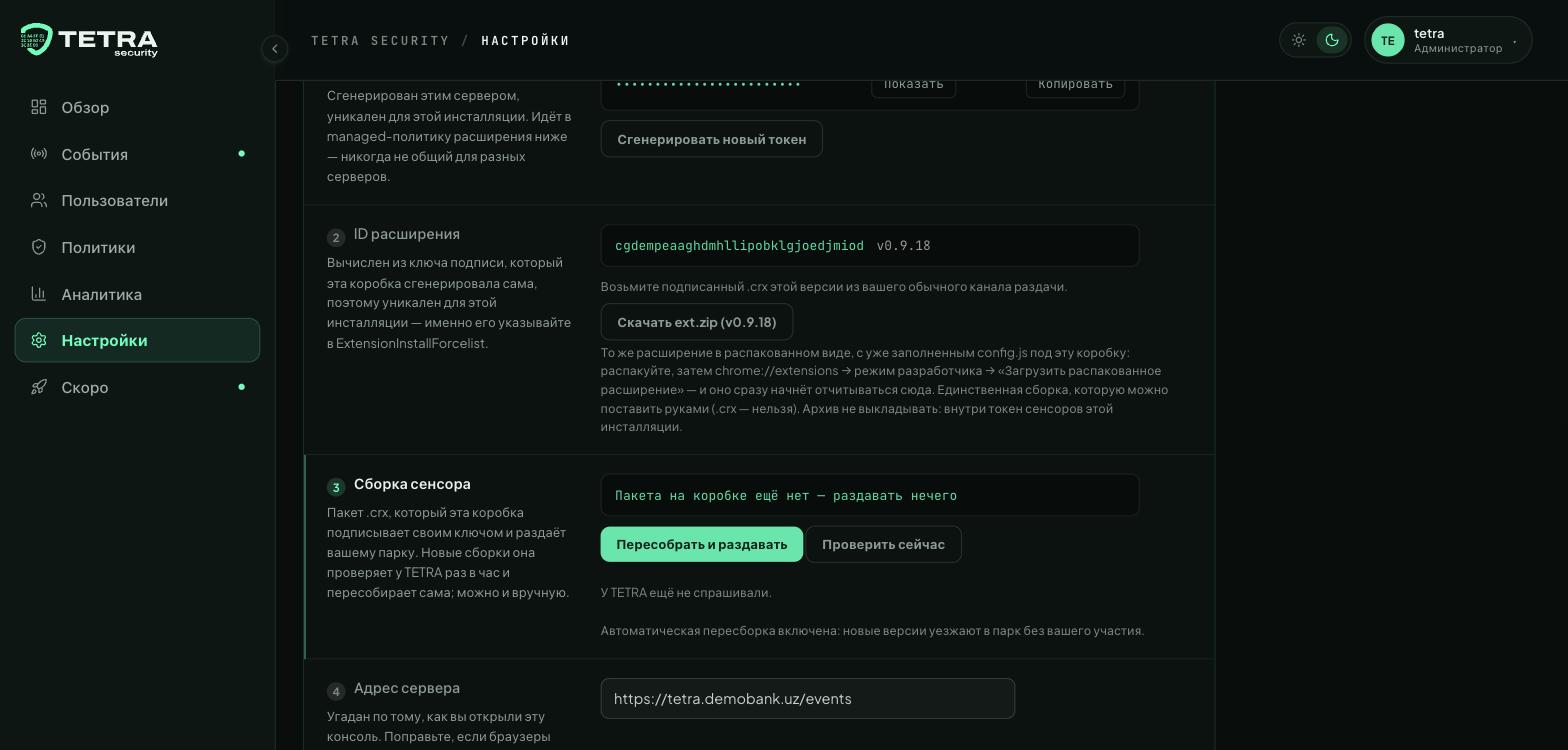
Task: Click status text Пакета на коробке ещё нет
Action: 786,496
